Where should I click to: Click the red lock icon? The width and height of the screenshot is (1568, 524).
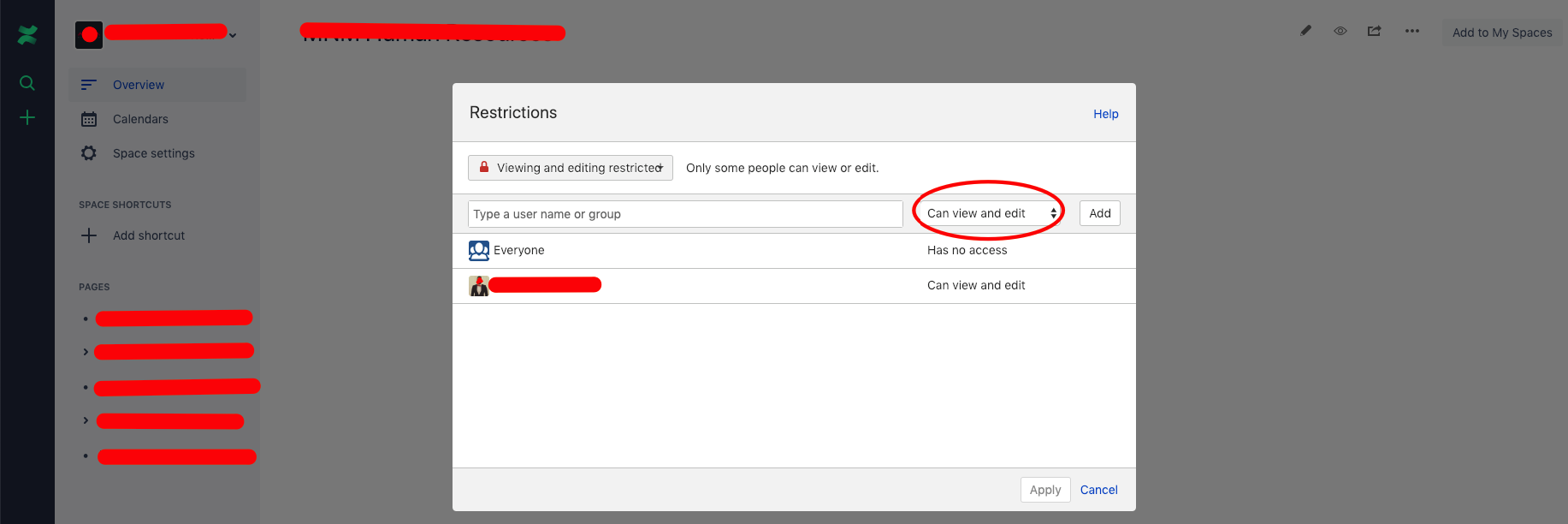point(484,167)
